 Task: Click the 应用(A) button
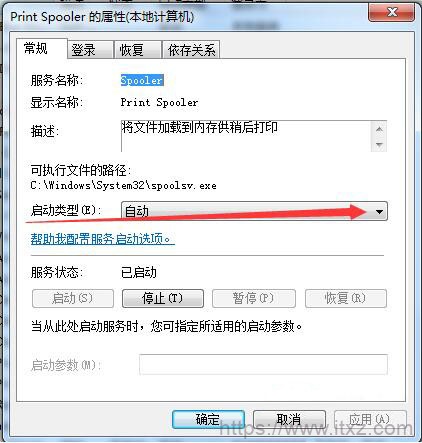pyautogui.click(x=370, y=419)
